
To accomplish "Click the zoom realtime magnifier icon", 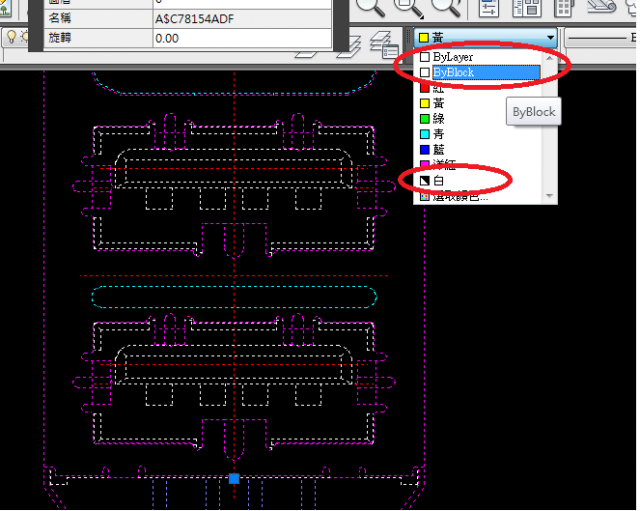I will (371, 7).
